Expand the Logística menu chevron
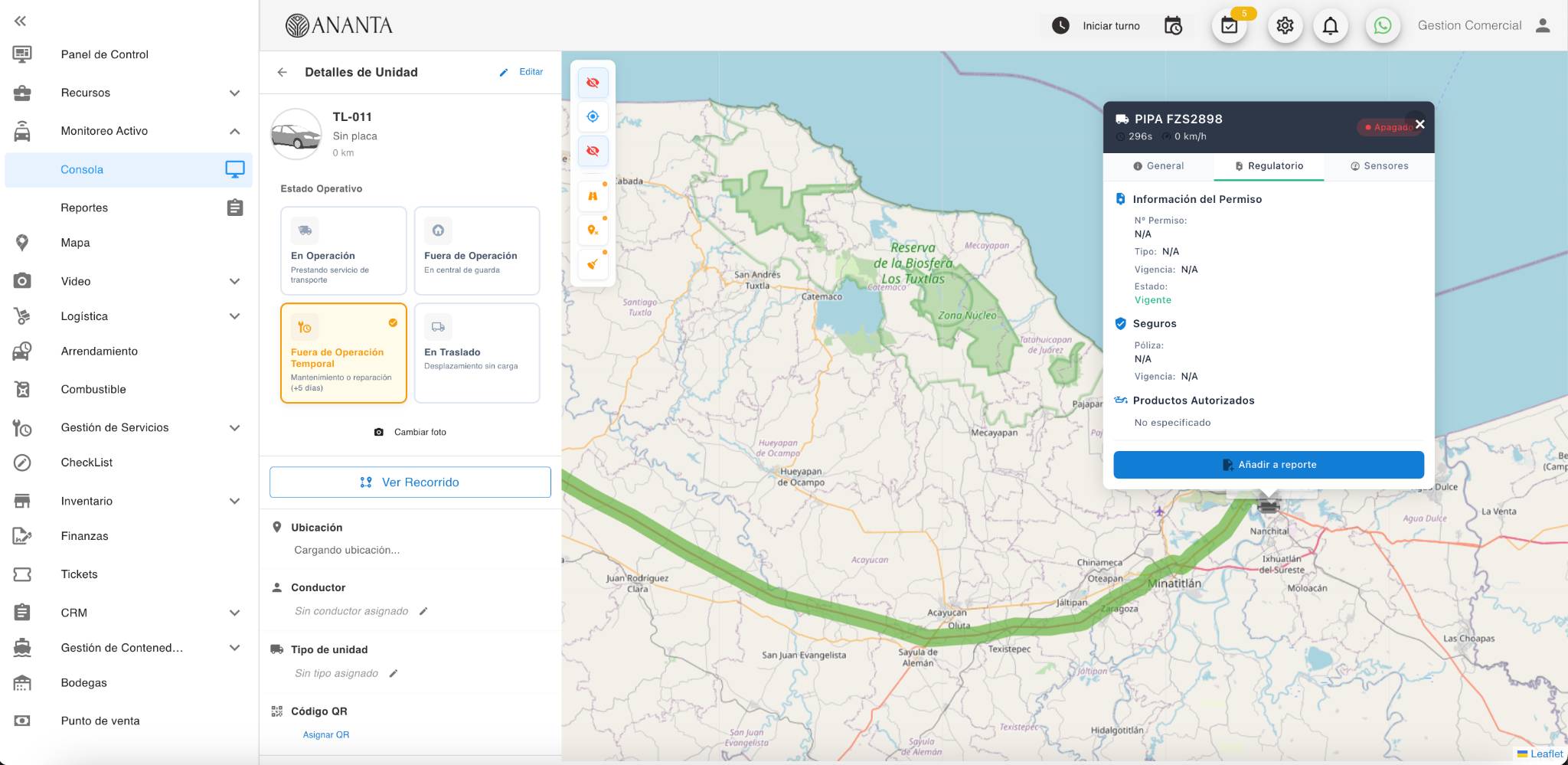The height and width of the screenshot is (765, 1568). click(x=234, y=316)
